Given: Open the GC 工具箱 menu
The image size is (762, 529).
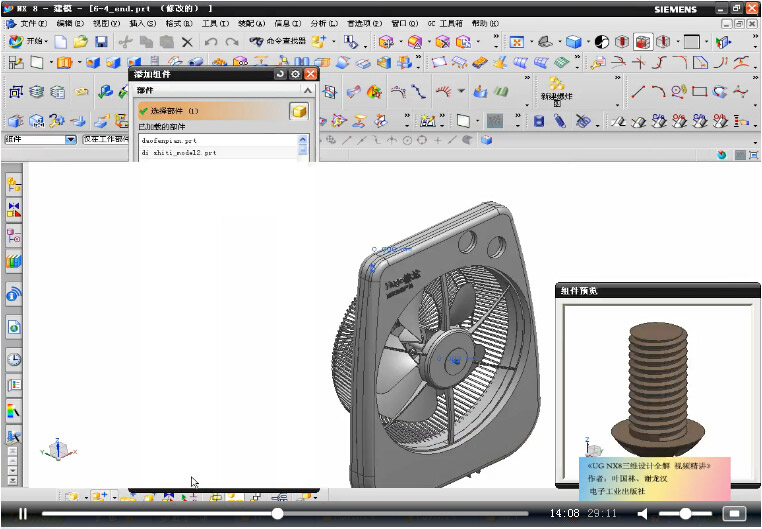Looking at the screenshot, I should pos(445,23).
